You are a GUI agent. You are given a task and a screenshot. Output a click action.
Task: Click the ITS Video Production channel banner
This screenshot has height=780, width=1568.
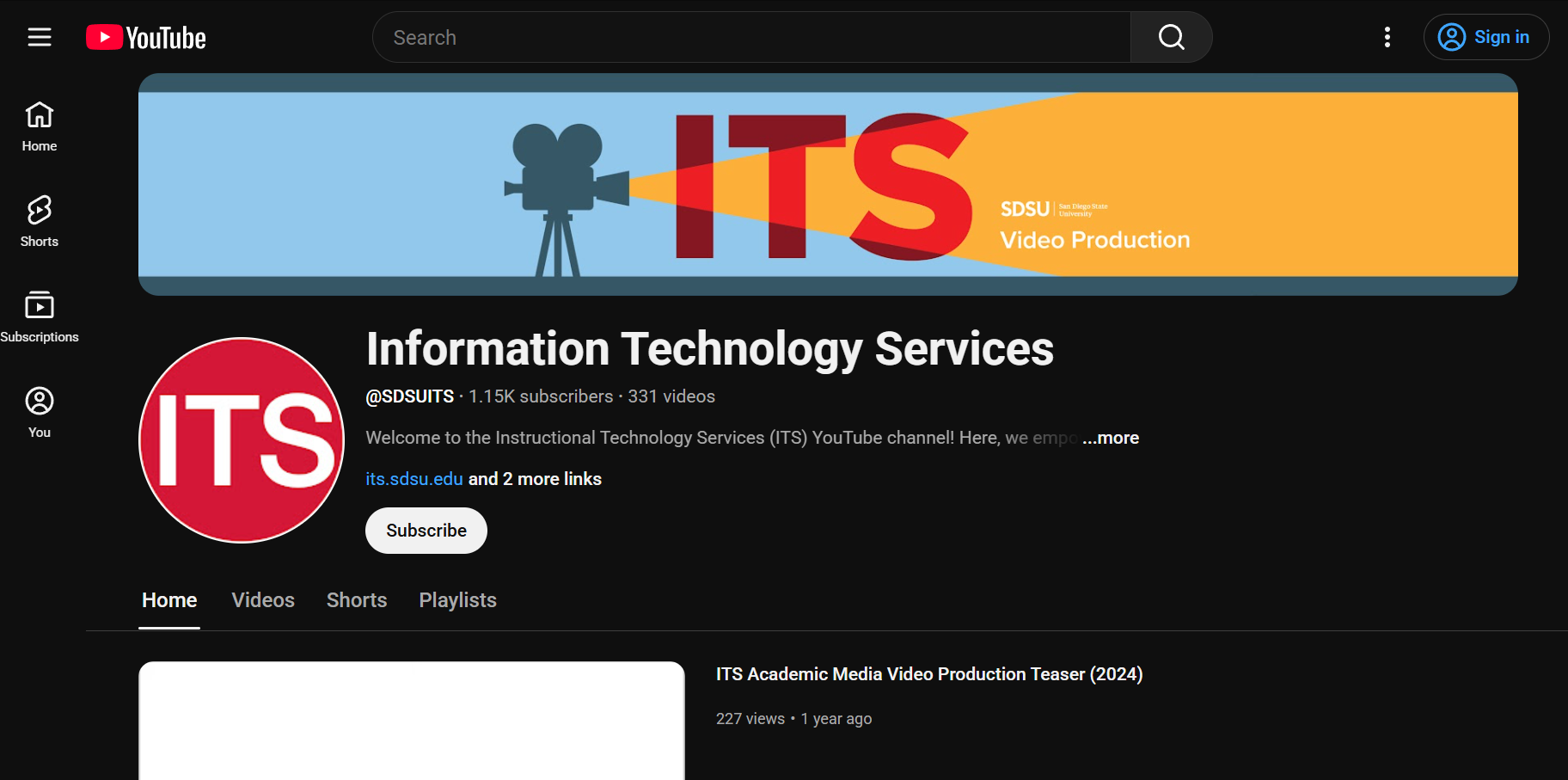pos(828,184)
